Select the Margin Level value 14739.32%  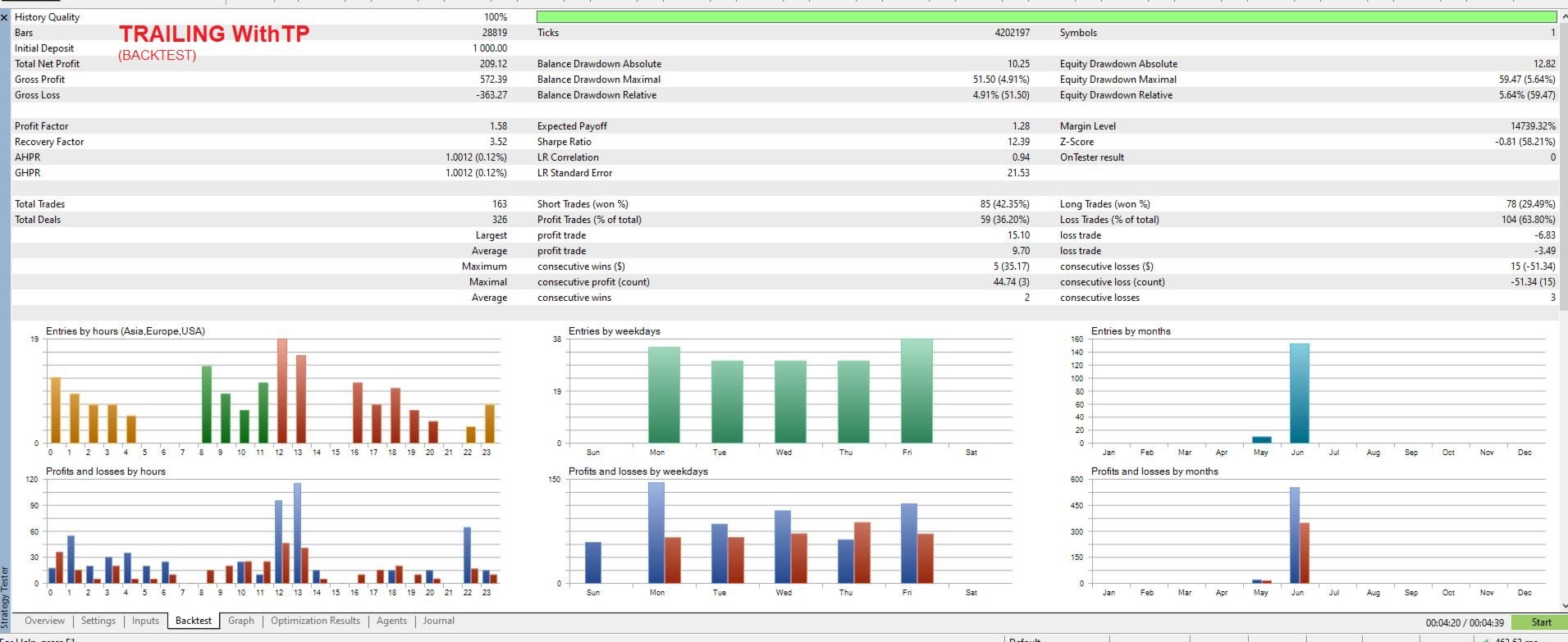point(1533,126)
